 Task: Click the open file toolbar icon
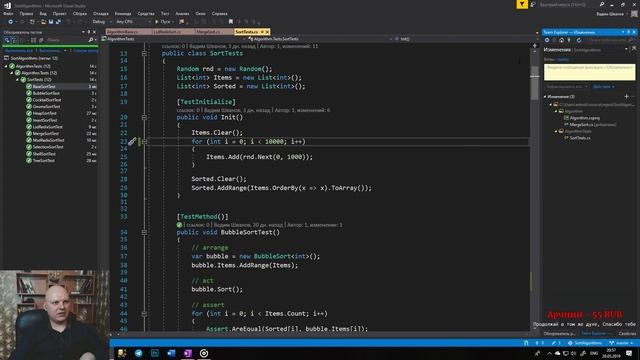pyautogui.click(x=43, y=22)
